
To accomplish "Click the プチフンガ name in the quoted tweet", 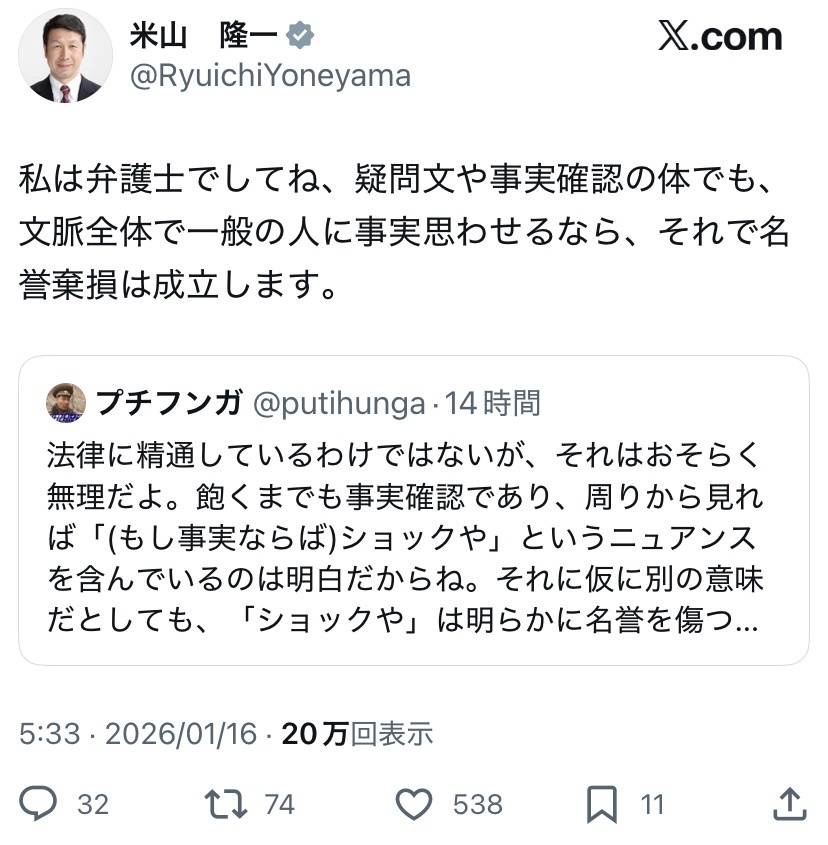I will [169, 403].
